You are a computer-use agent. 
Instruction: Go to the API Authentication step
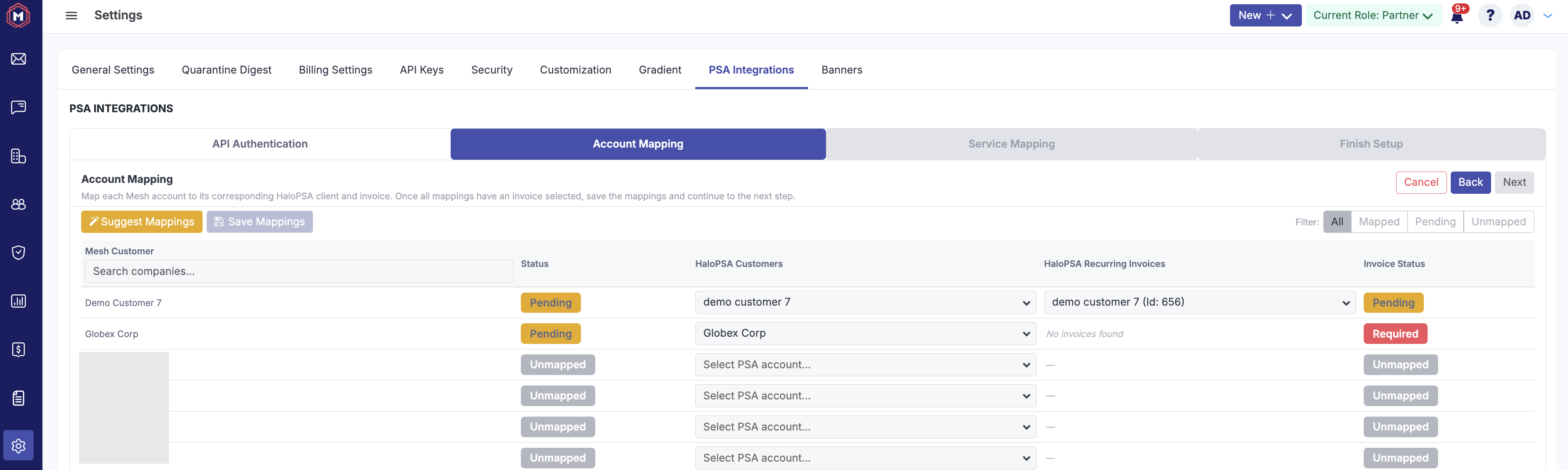coord(260,144)
